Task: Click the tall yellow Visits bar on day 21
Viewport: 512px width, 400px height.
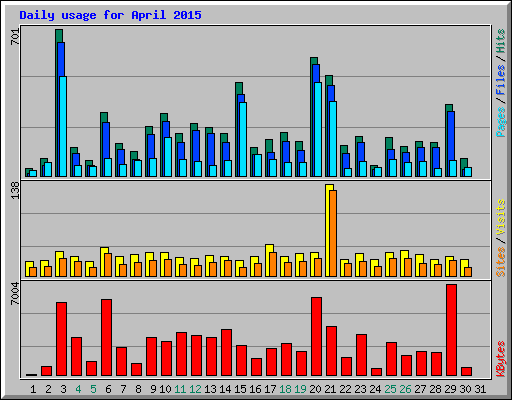Action: pyautogui.click(x=329, y=230)
